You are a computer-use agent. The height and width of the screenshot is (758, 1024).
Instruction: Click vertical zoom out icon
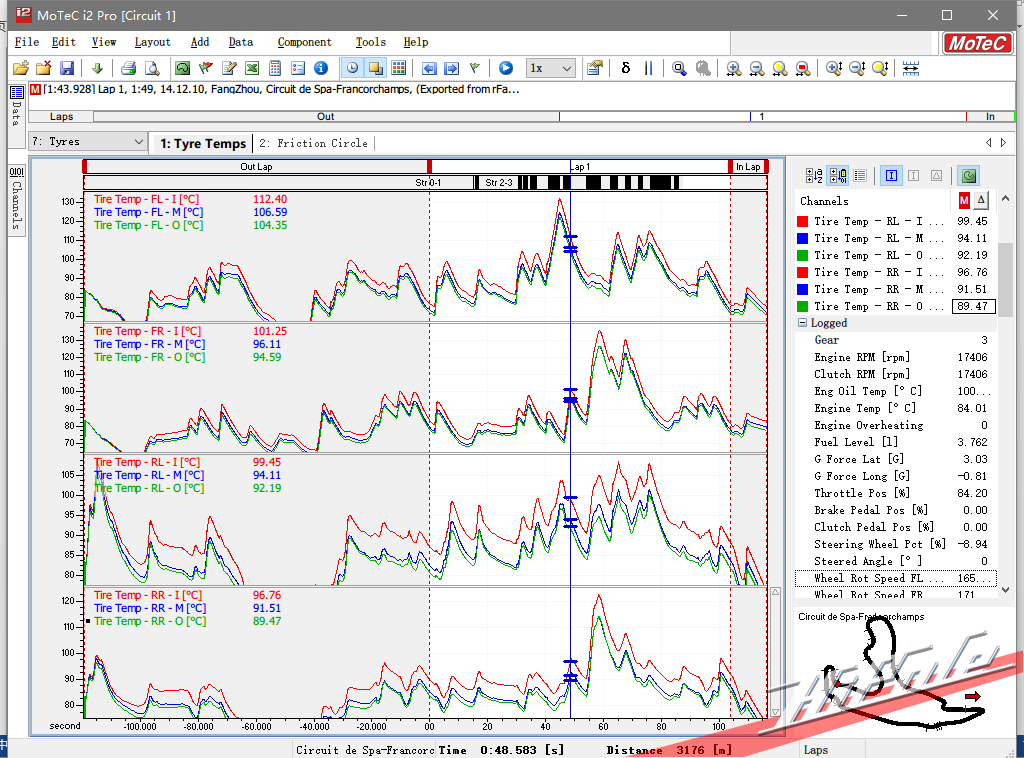(x=857, y=68)
